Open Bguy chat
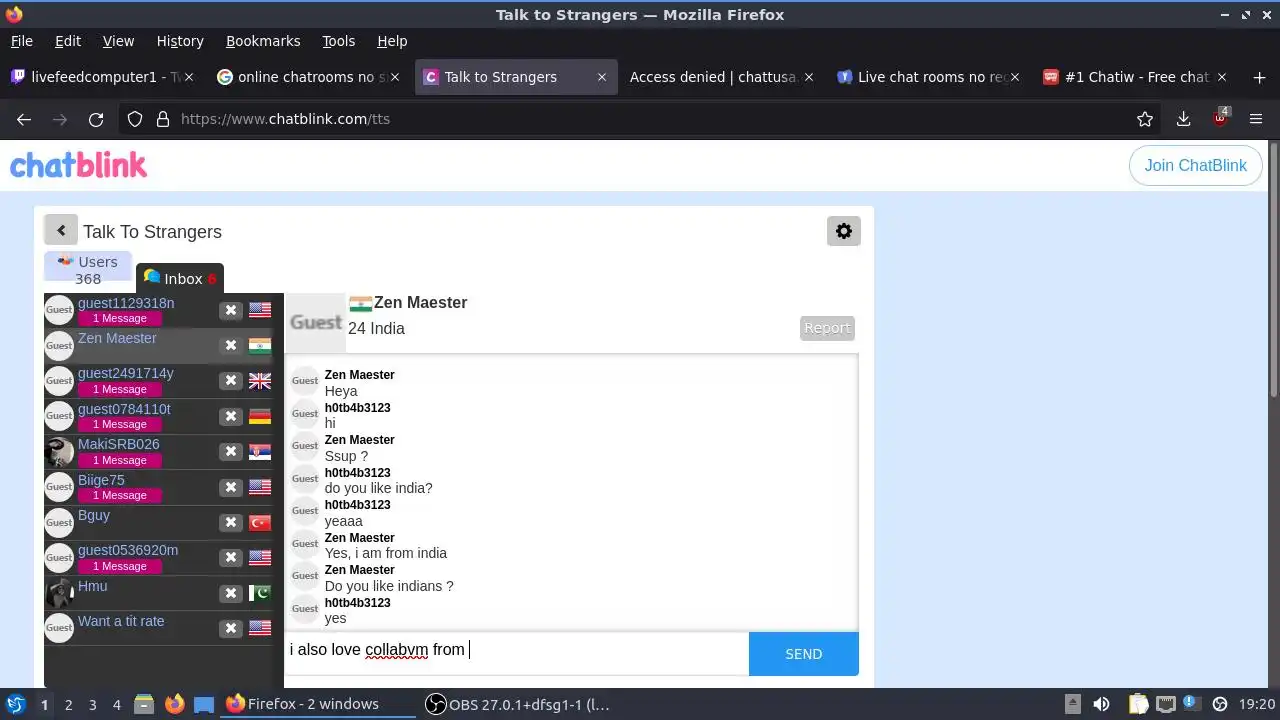The width and height of the screenshot is (1280, 720). [94, 515]
